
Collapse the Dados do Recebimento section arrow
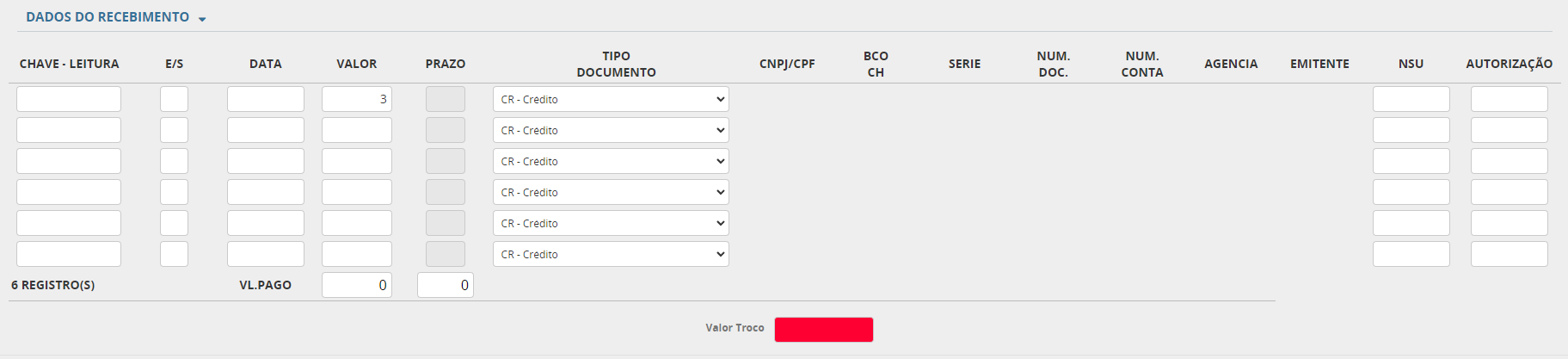pos(202,19)
